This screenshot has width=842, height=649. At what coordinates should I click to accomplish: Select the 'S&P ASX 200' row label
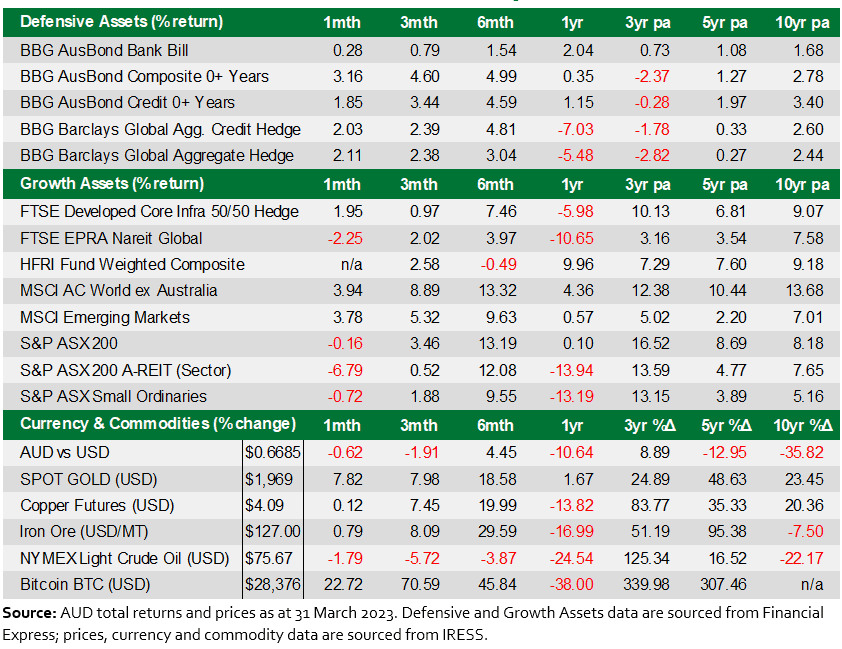click(x=69, y=343)
